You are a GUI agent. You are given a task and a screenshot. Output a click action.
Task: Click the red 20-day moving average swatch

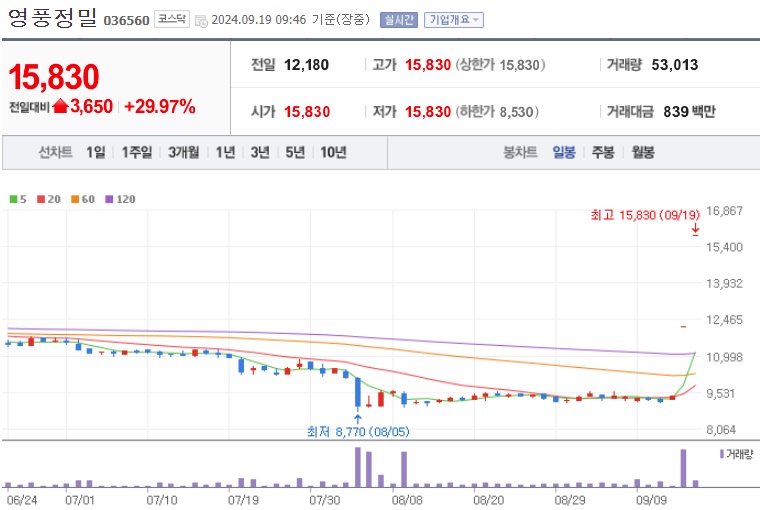41,199
